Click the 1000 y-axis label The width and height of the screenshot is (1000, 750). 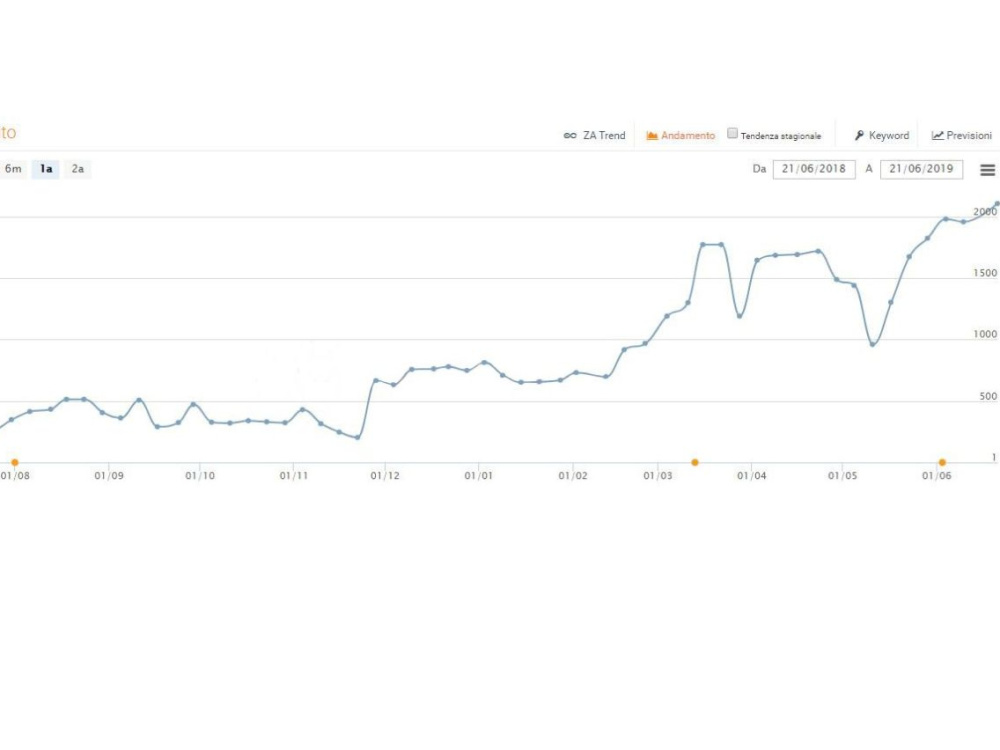[985, 334]
